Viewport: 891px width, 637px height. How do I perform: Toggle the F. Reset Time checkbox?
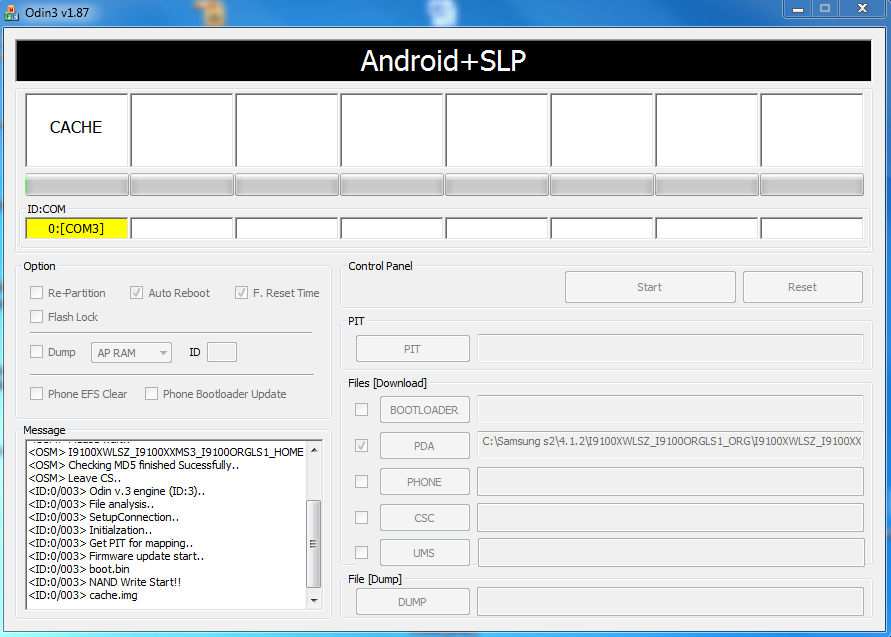click(242, 293)
